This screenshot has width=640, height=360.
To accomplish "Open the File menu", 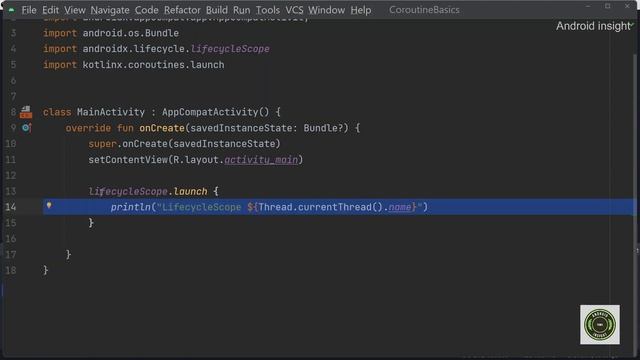I will point(29,10).
